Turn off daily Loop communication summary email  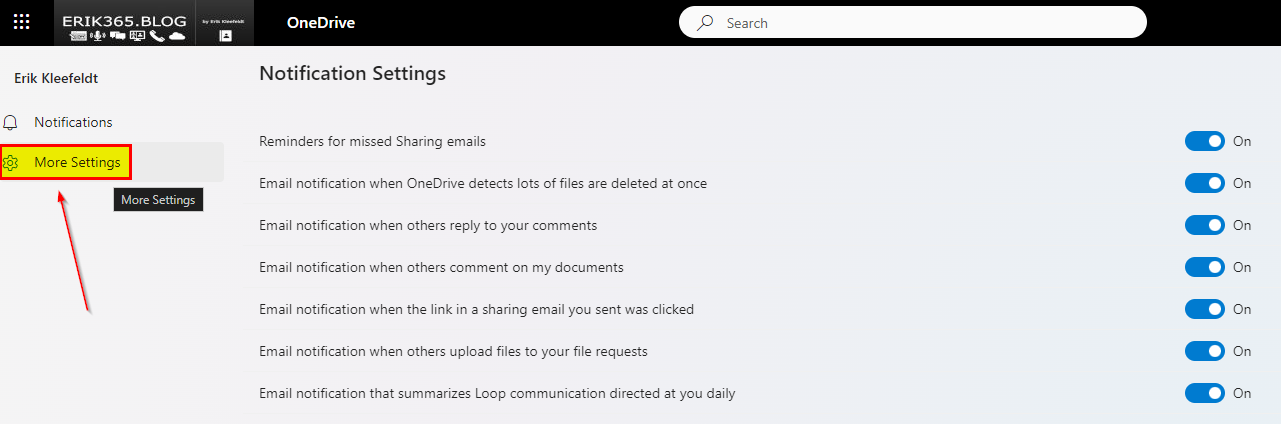click(x=1204, y=393)
